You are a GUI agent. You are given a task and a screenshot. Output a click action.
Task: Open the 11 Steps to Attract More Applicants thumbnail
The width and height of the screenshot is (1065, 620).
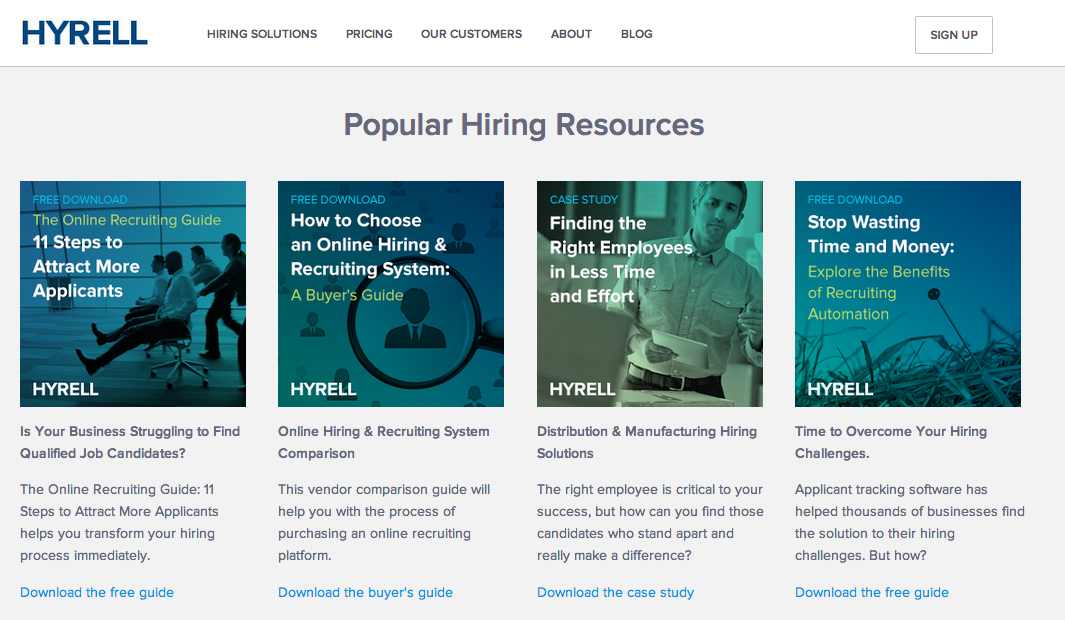[x=133, y=294]
